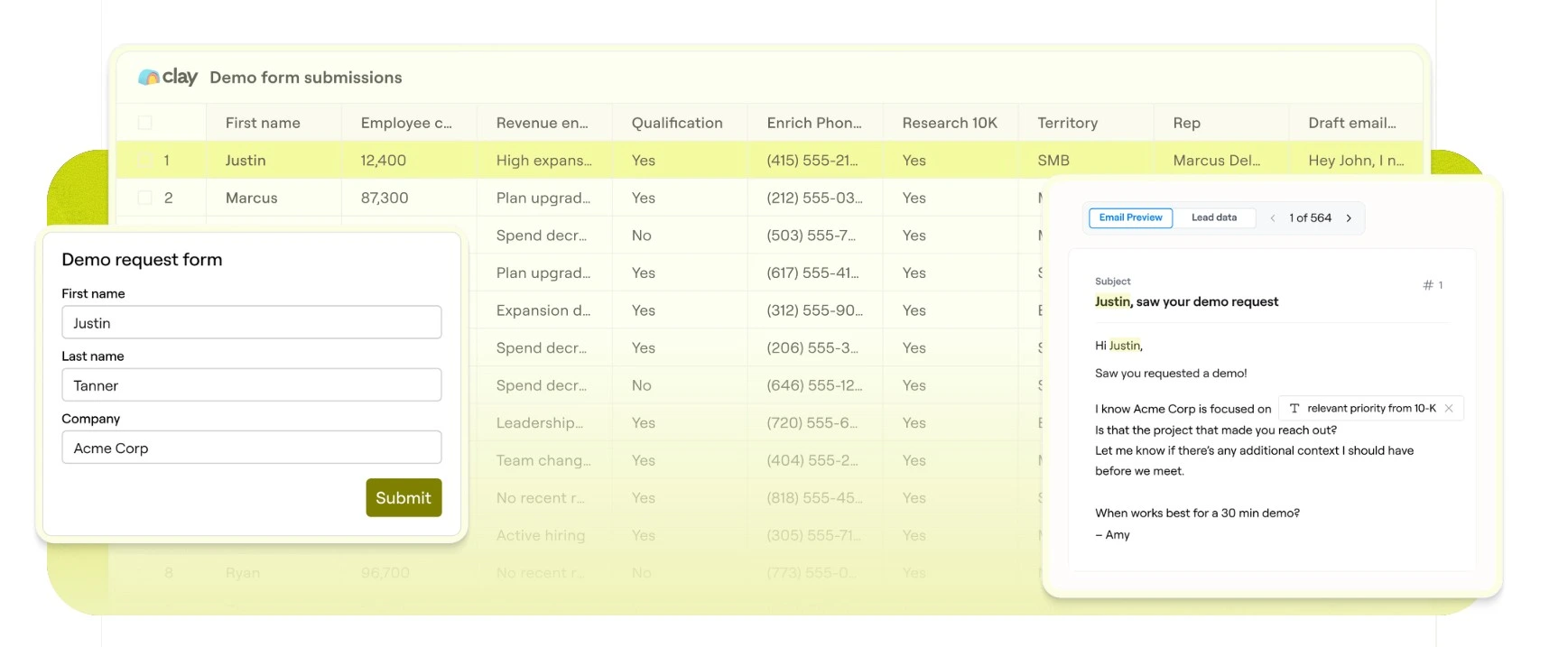Select the 'High expans...' revenue cell

click(544, 161)
